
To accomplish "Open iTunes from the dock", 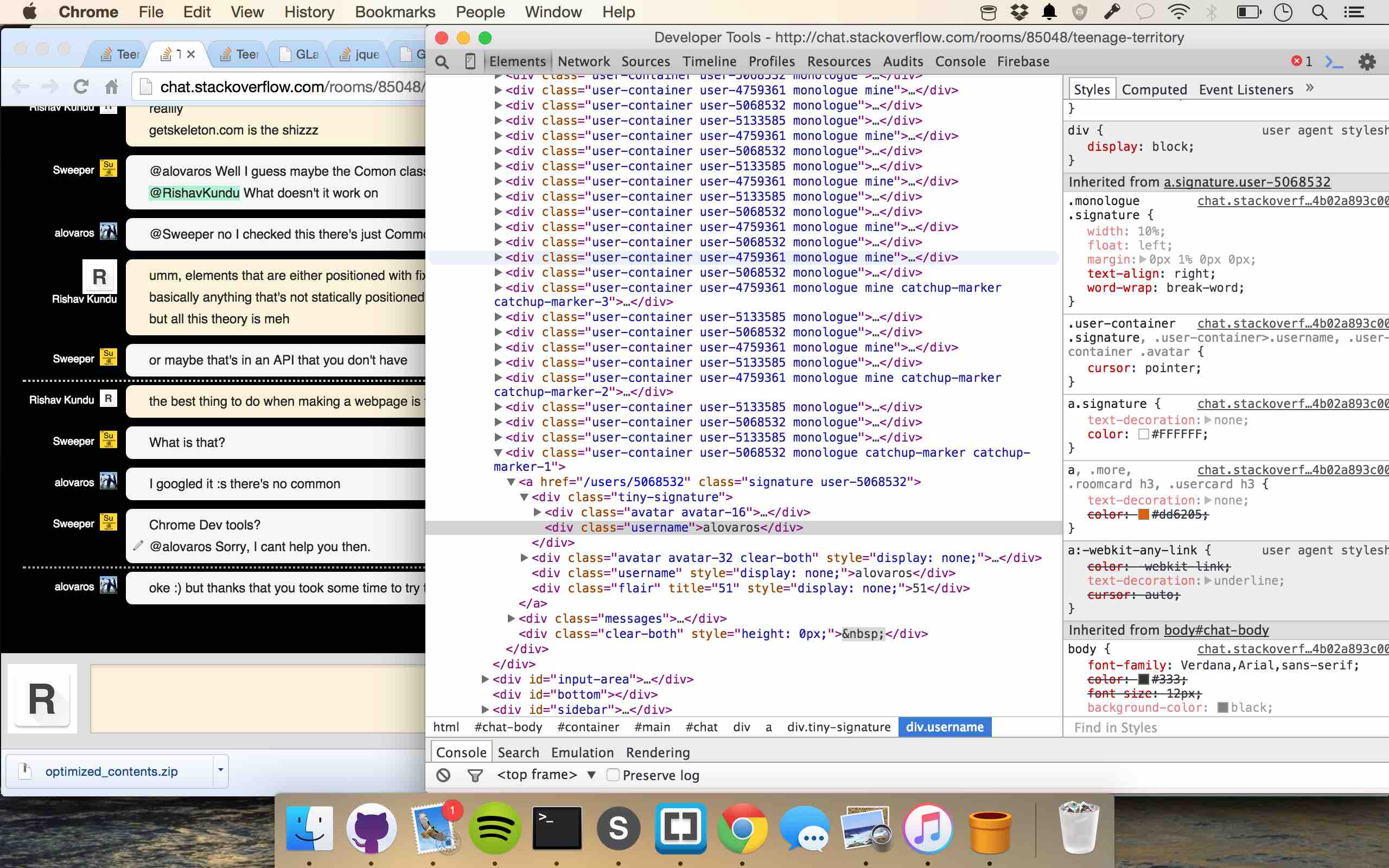I will (928, 827).
